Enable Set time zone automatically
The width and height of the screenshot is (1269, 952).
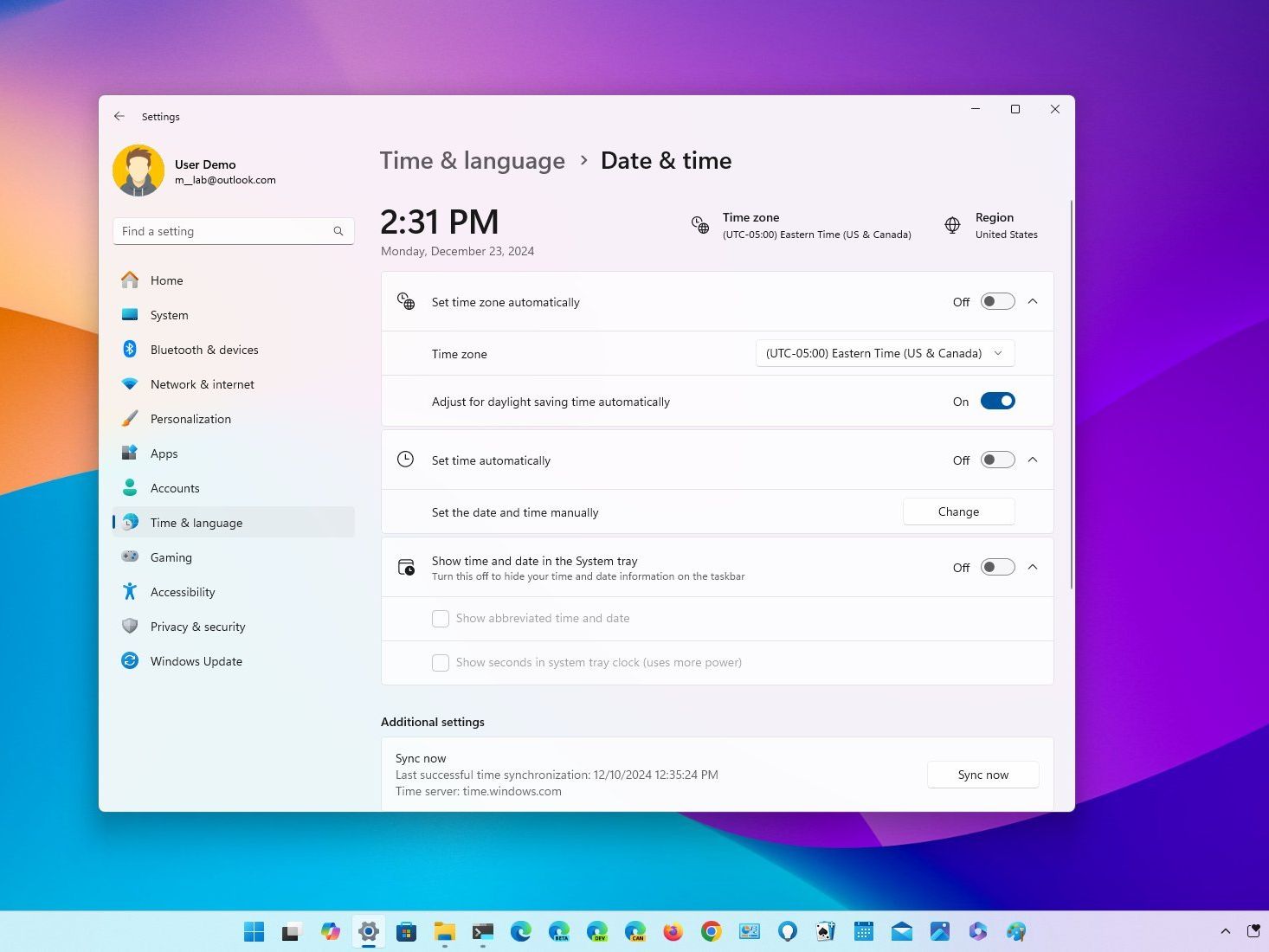(996, 301)
